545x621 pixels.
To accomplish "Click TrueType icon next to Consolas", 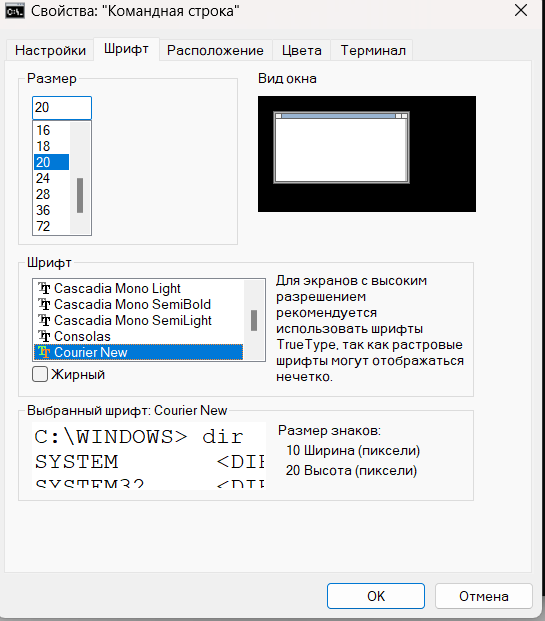I will [x=44, y=336].
